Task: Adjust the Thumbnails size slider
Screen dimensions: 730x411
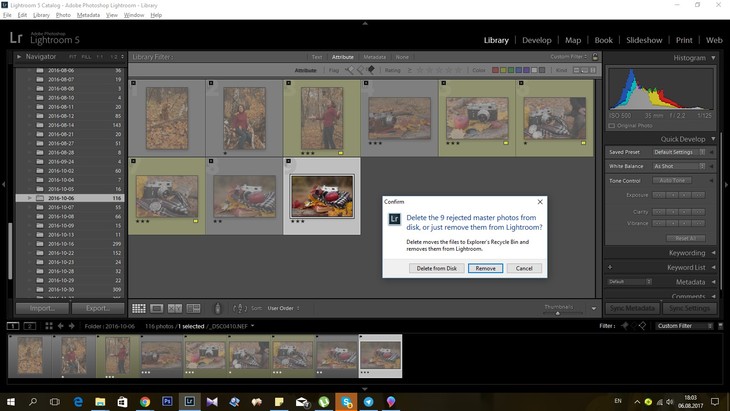Action: [558, 313]
